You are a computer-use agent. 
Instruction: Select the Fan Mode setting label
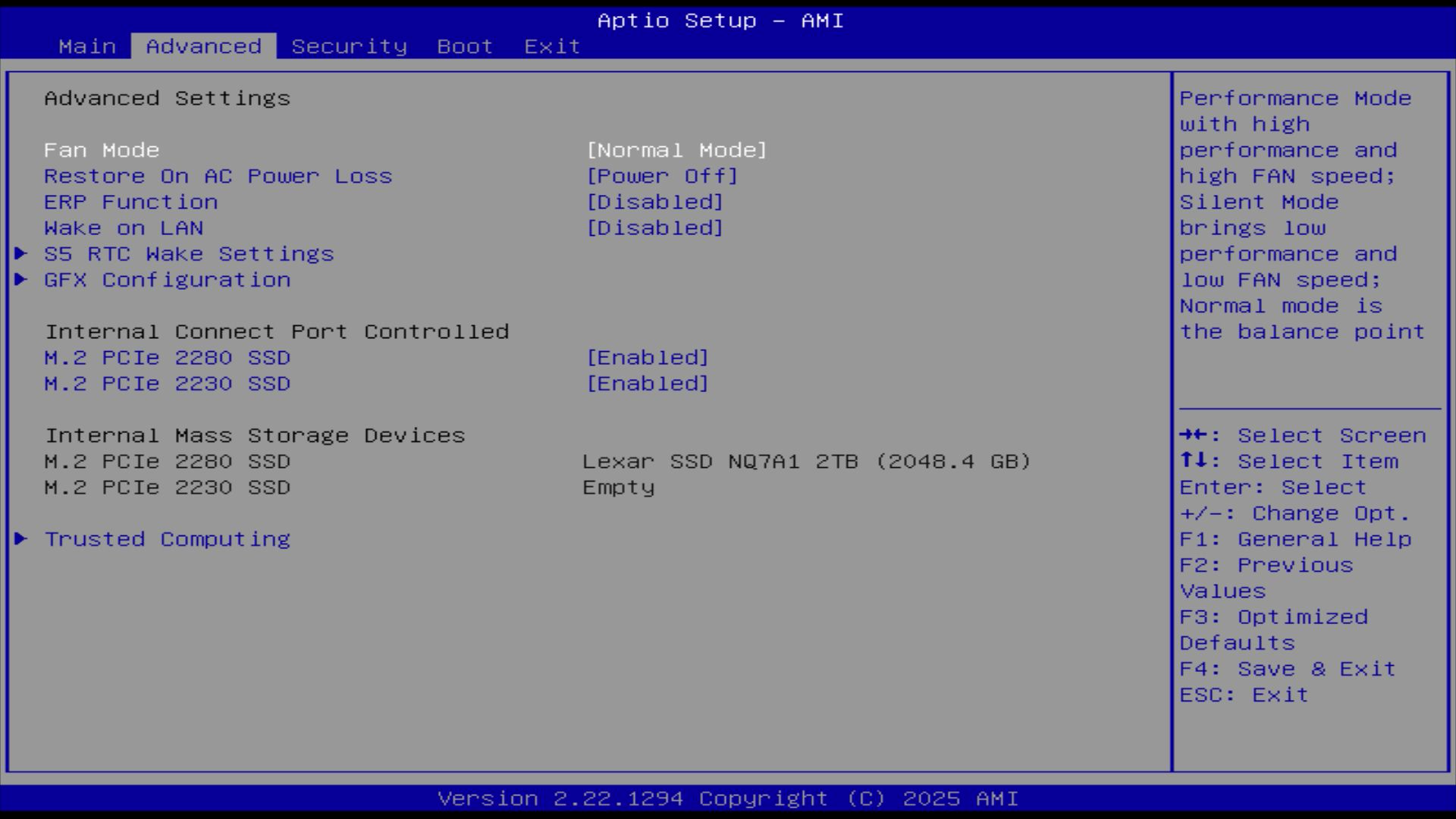tap(102, 150)
